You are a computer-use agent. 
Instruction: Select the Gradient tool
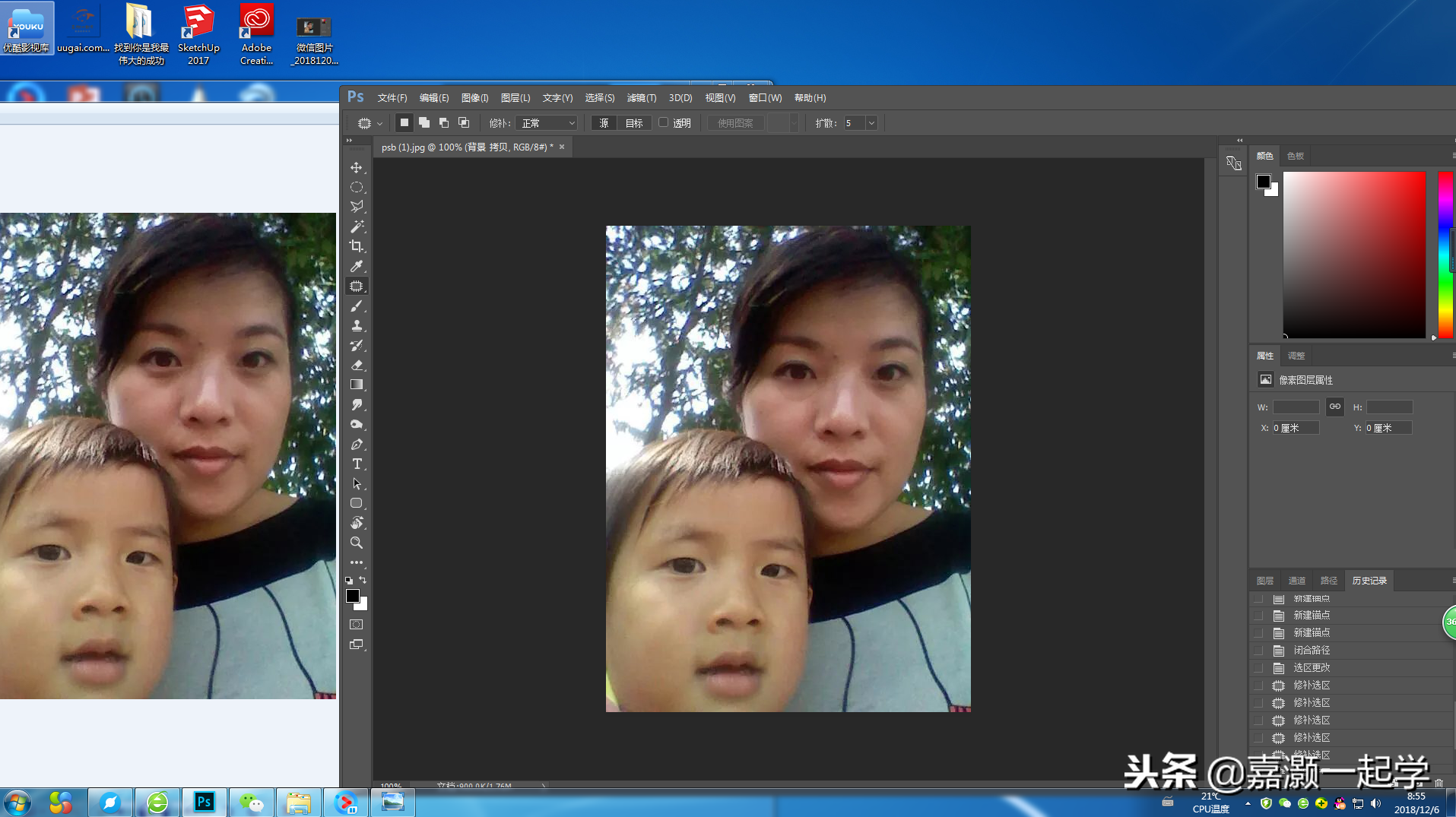coord(356,385)
